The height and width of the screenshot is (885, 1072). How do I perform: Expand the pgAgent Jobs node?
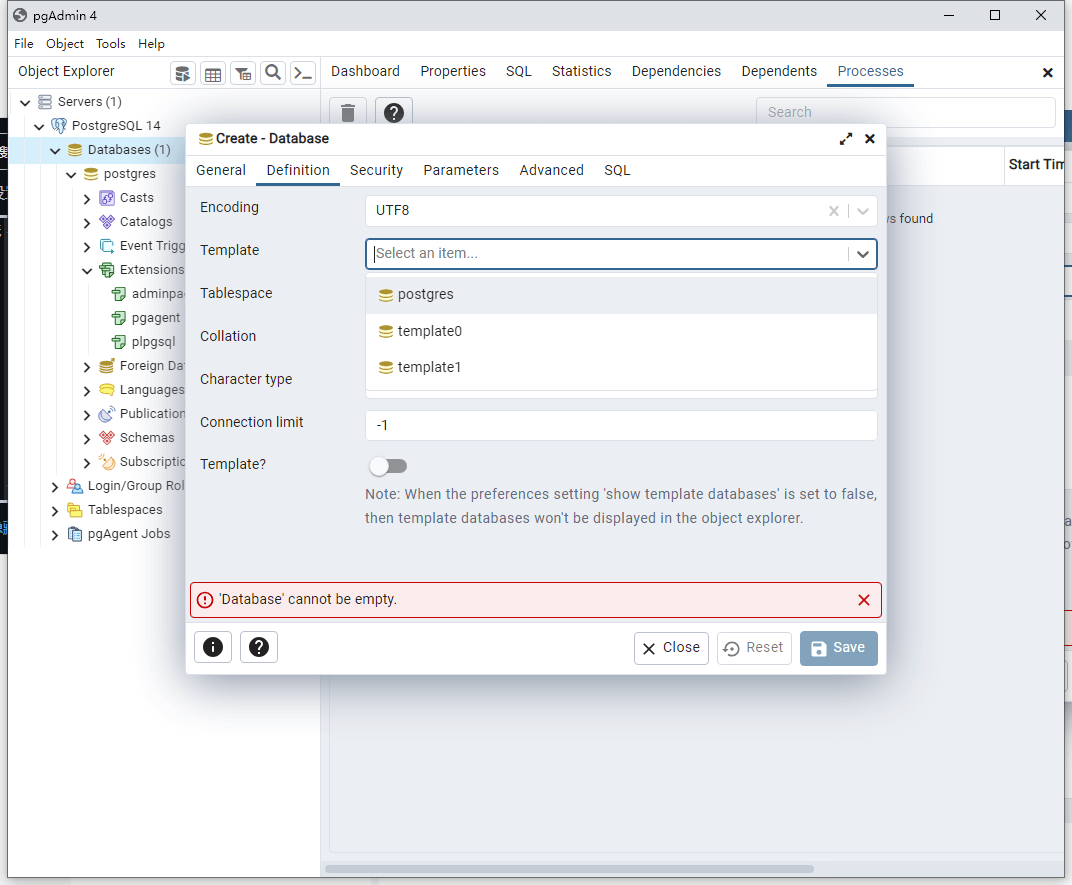(55, 535)
